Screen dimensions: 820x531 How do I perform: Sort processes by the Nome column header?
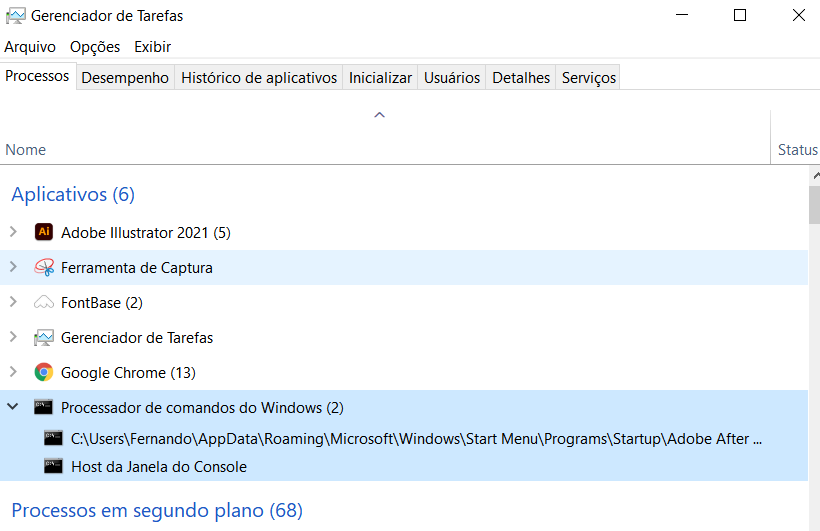click(26, 150)
